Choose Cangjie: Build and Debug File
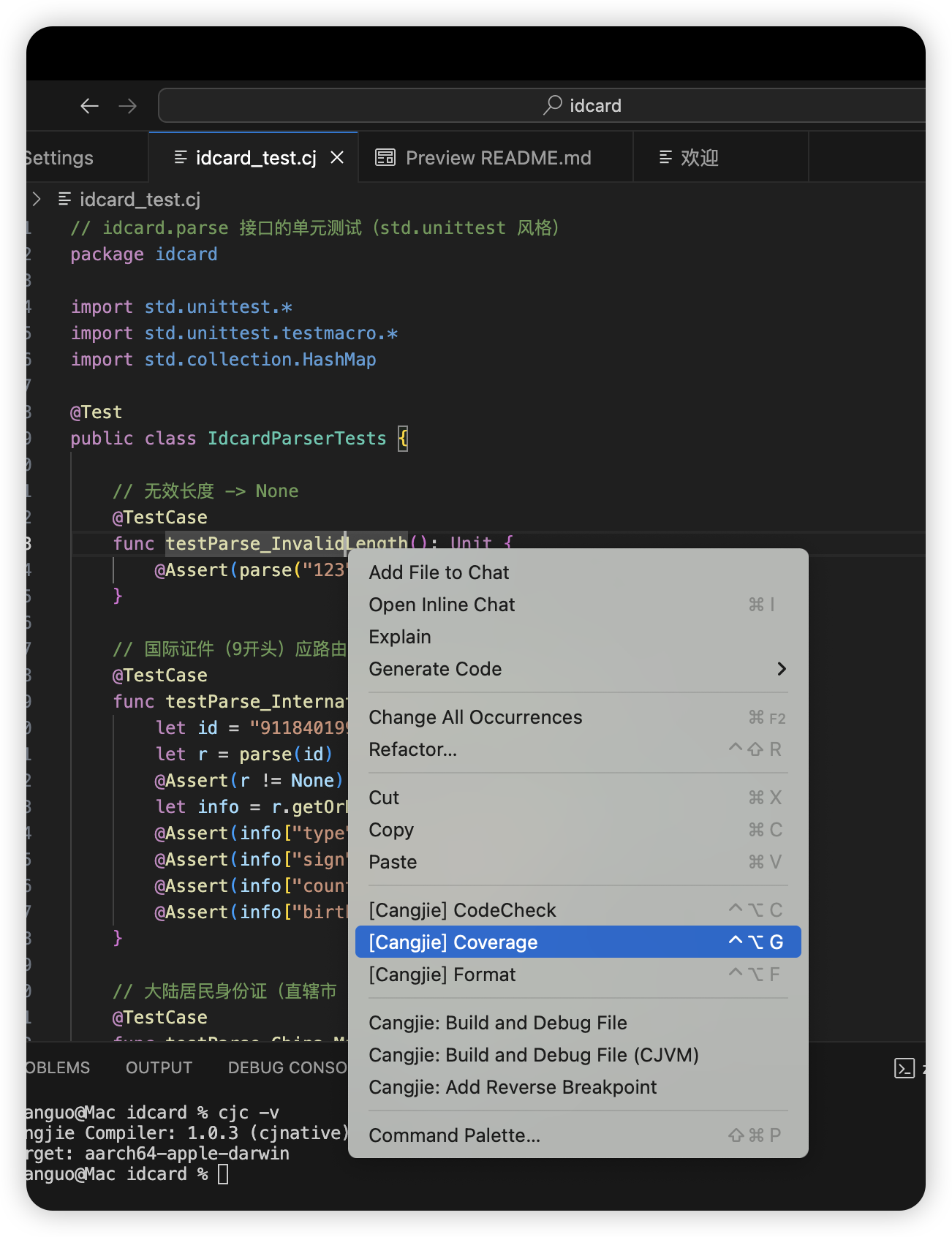Viewport: 952px width, 1237px height. point(578,1023)
